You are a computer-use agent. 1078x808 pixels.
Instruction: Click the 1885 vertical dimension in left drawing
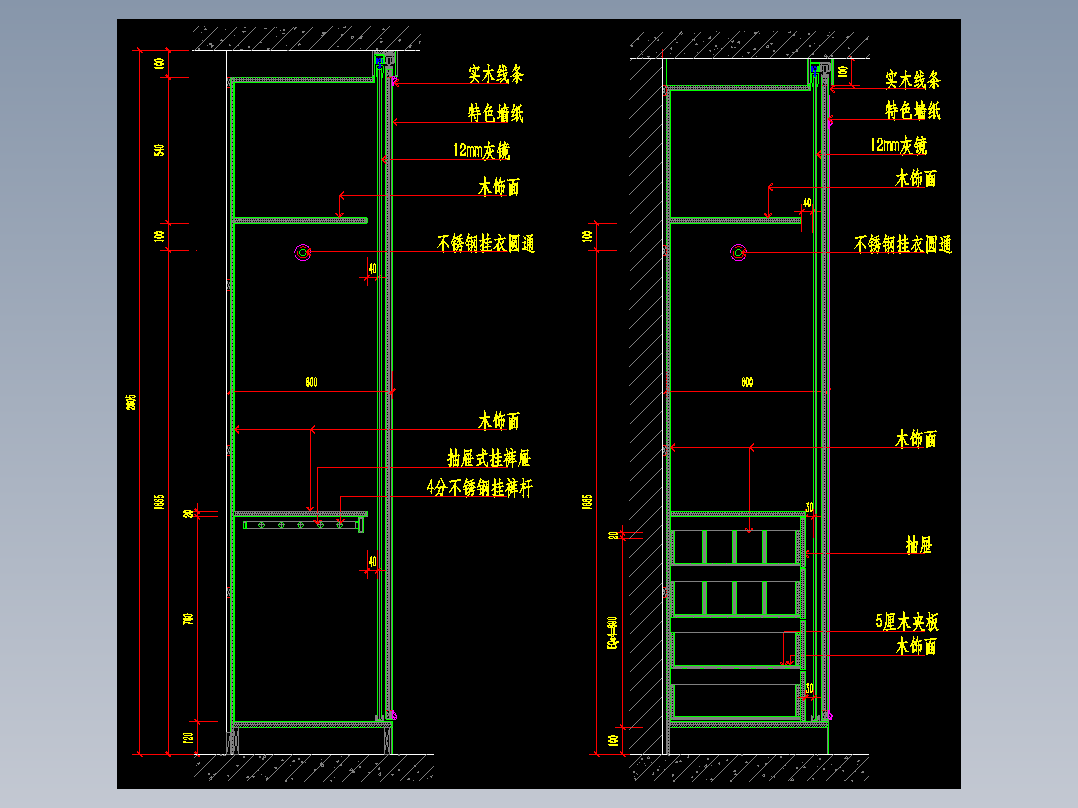(160, 501)
